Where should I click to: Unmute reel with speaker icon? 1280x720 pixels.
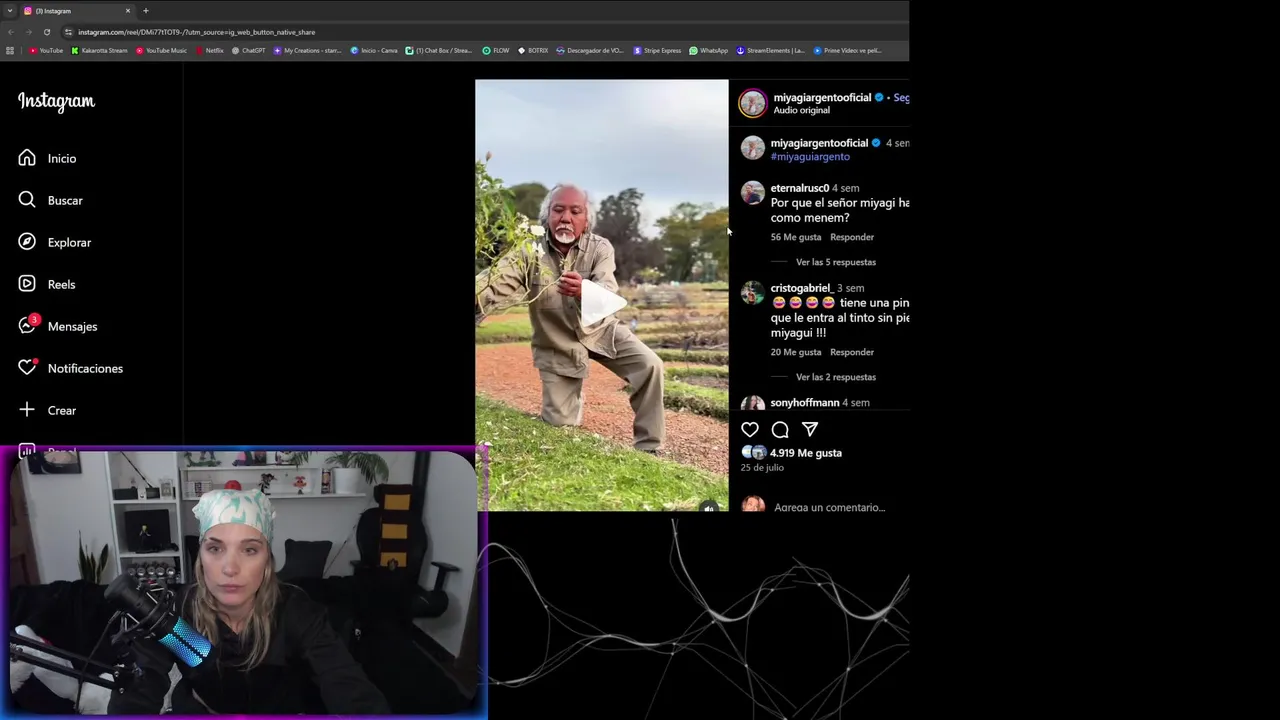709,507
